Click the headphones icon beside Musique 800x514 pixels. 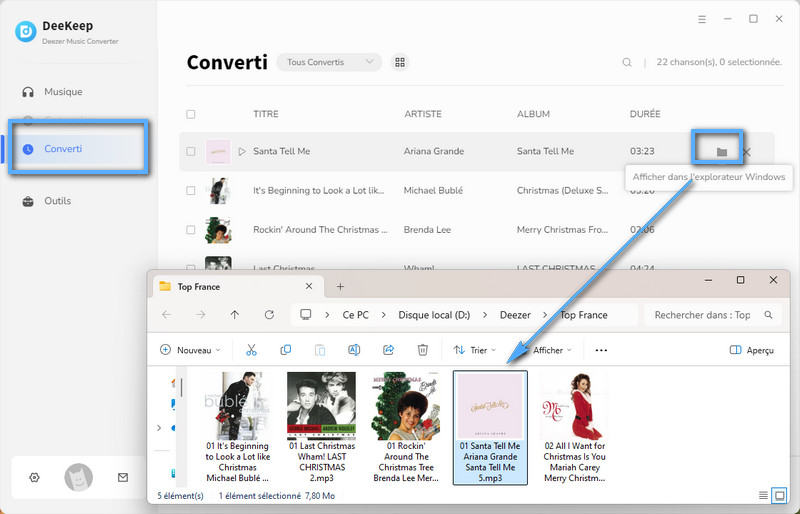pyautogui.click(x=28, y=92)
